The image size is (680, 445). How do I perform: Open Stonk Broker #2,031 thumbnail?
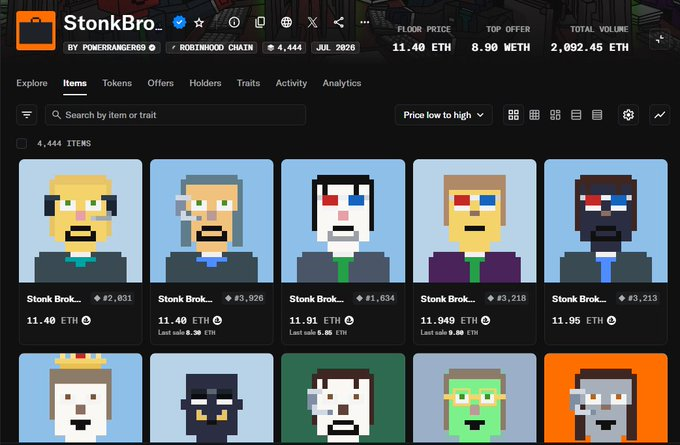pos(81,221)
